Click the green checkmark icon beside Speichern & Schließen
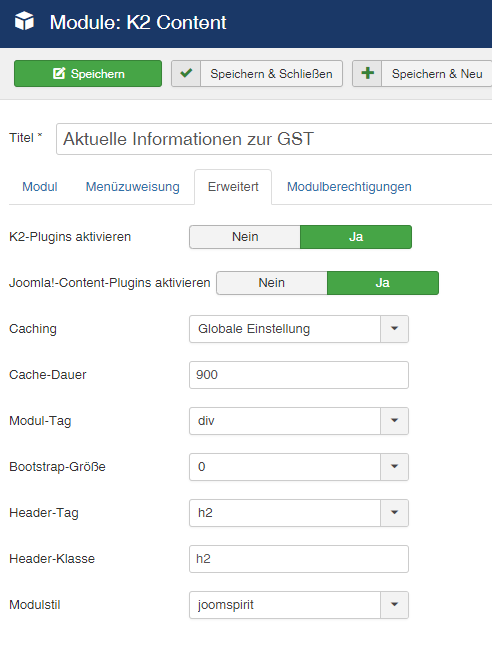492x656 pixels. pos(186,73)
